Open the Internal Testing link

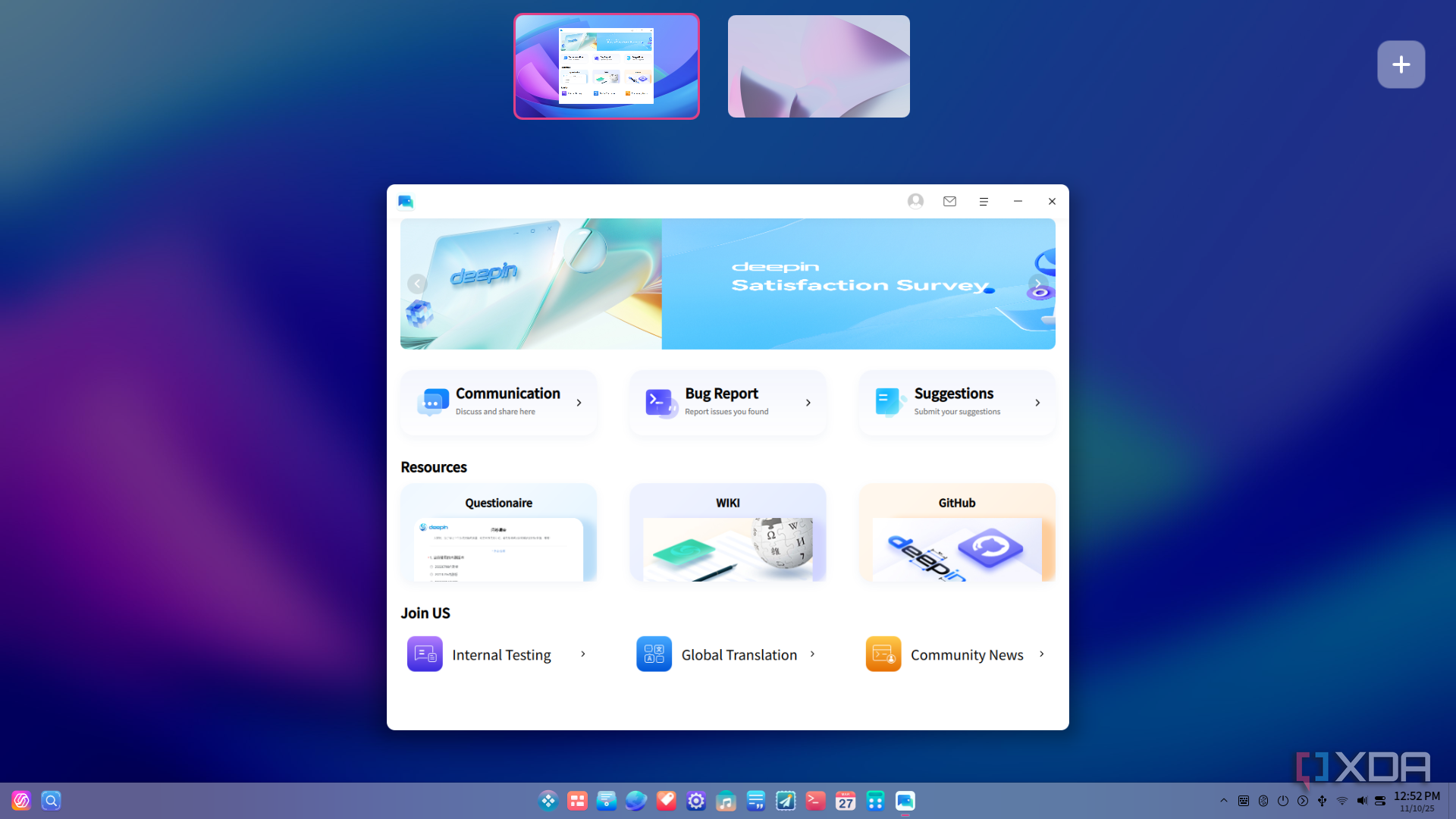point(501,654)
